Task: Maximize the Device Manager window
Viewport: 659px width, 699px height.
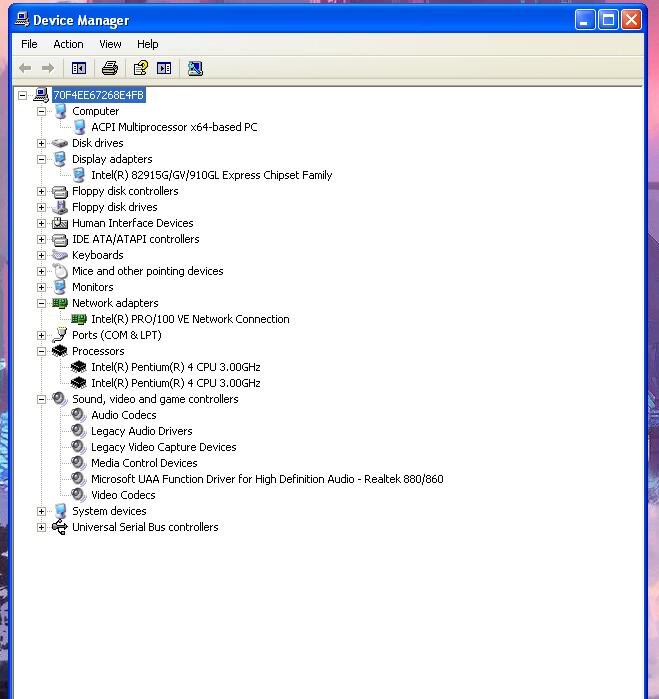Action: pos(608,20)
